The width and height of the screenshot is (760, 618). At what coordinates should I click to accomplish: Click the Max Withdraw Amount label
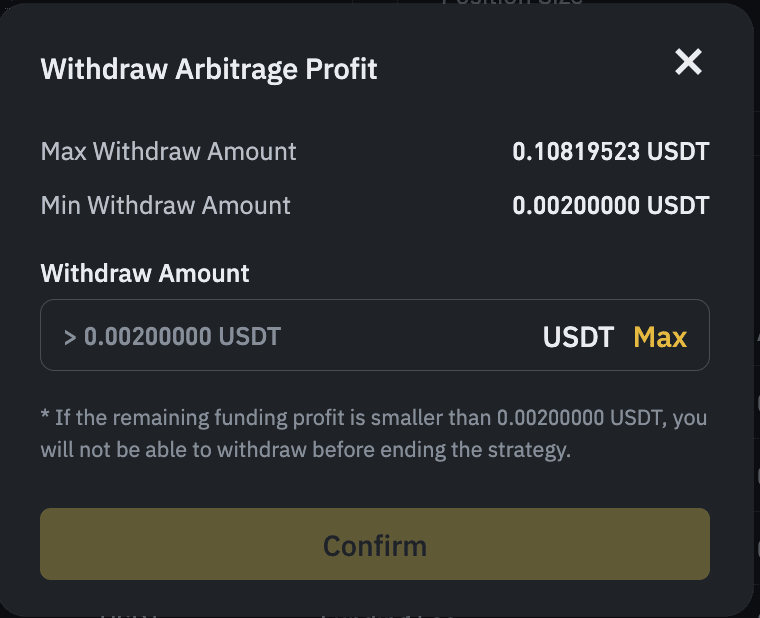tap(168, 151)
